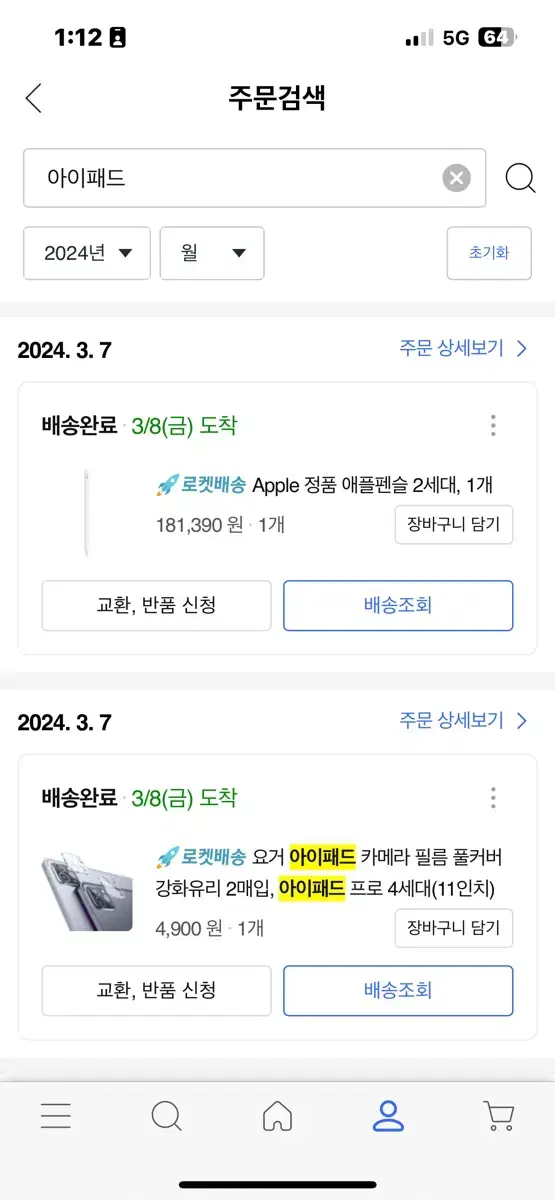The width and height of the screenshot is (555, 1200).
Task: Add Apple Pencil to cart with 장바구니 담기
Action: coord(454,524)
